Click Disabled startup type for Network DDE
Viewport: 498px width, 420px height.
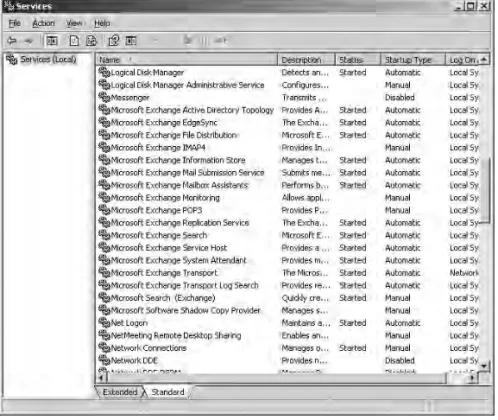400,360
